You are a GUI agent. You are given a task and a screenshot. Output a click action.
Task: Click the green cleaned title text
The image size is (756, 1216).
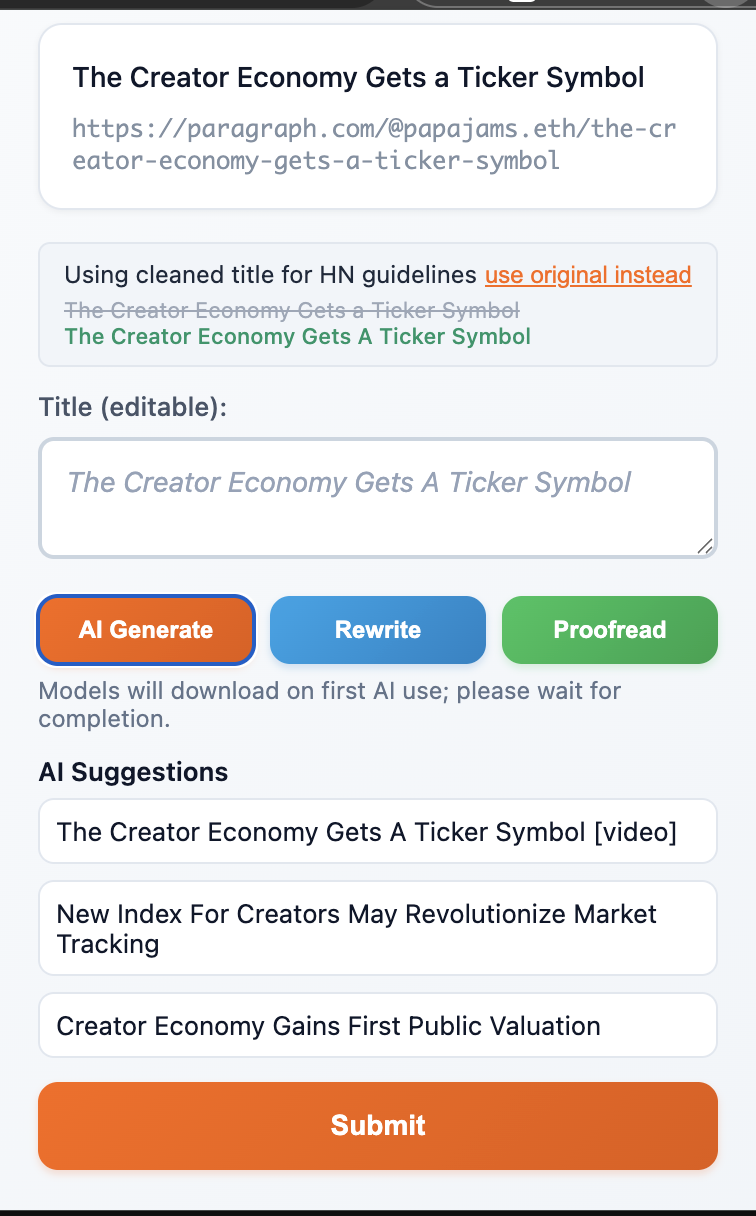coord(297,336)
